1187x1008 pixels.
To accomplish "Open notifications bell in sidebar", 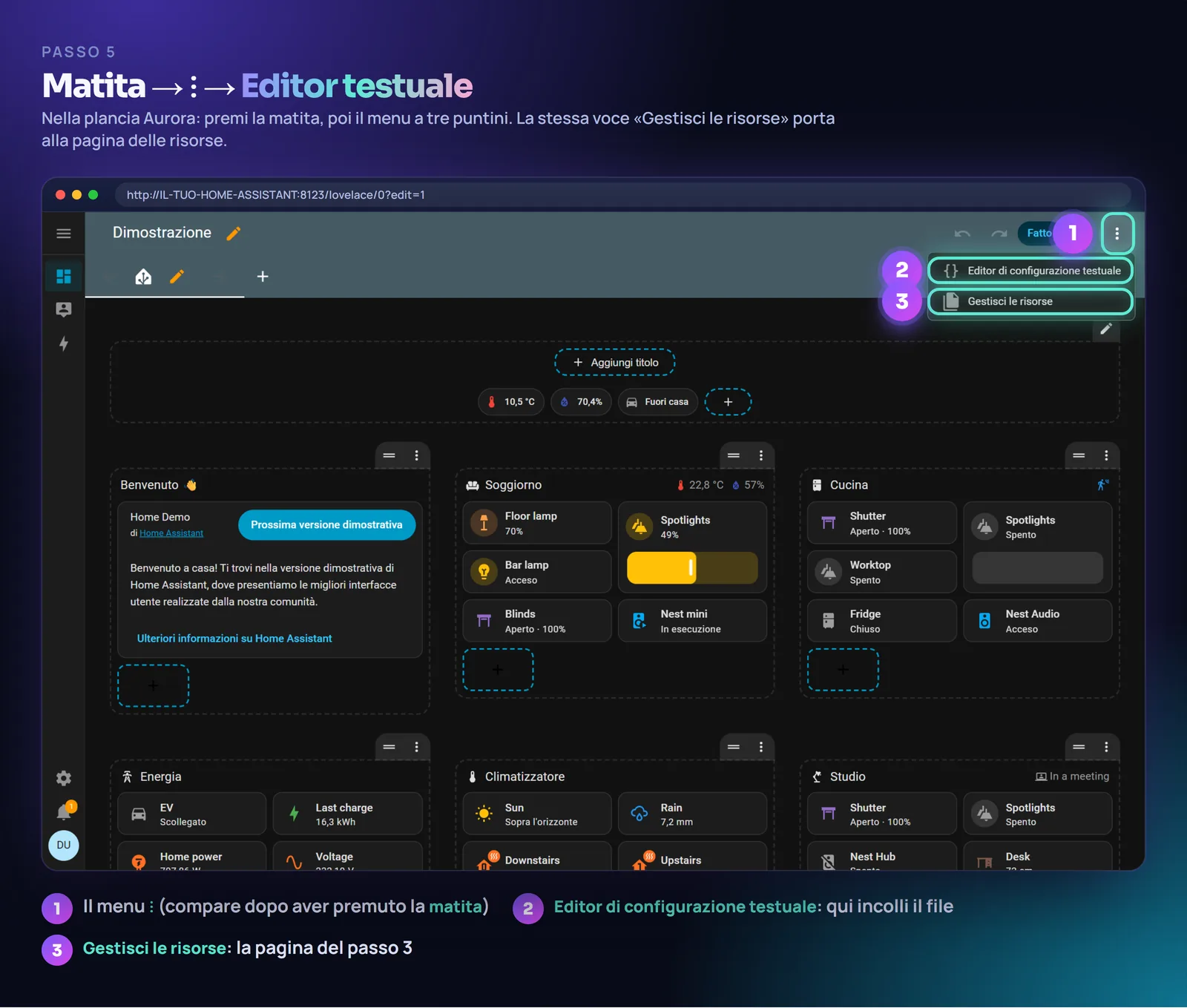I will pos(65,811).
